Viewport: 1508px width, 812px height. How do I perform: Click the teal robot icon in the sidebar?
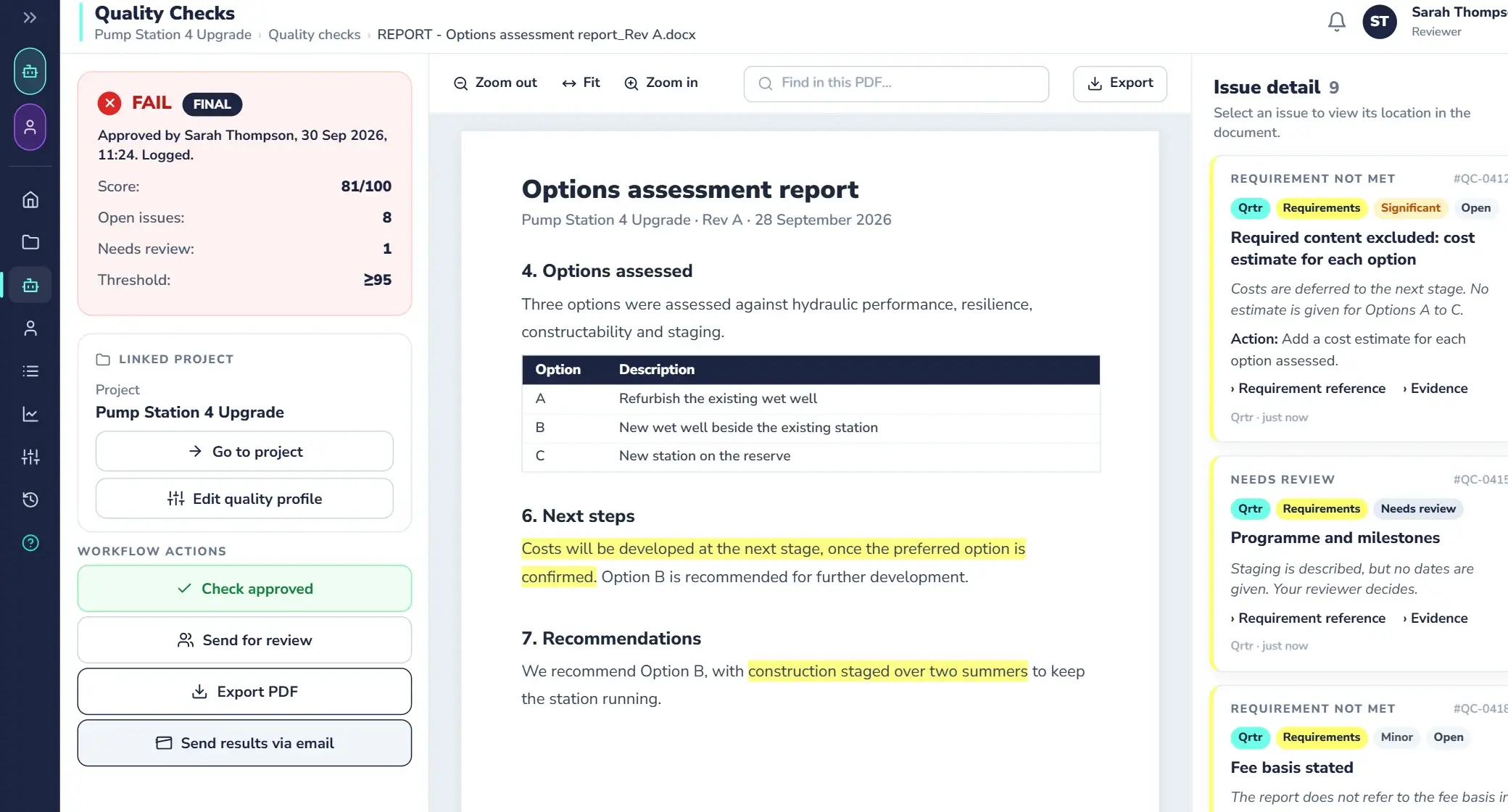pyautogui.click(x=30, y=71)
